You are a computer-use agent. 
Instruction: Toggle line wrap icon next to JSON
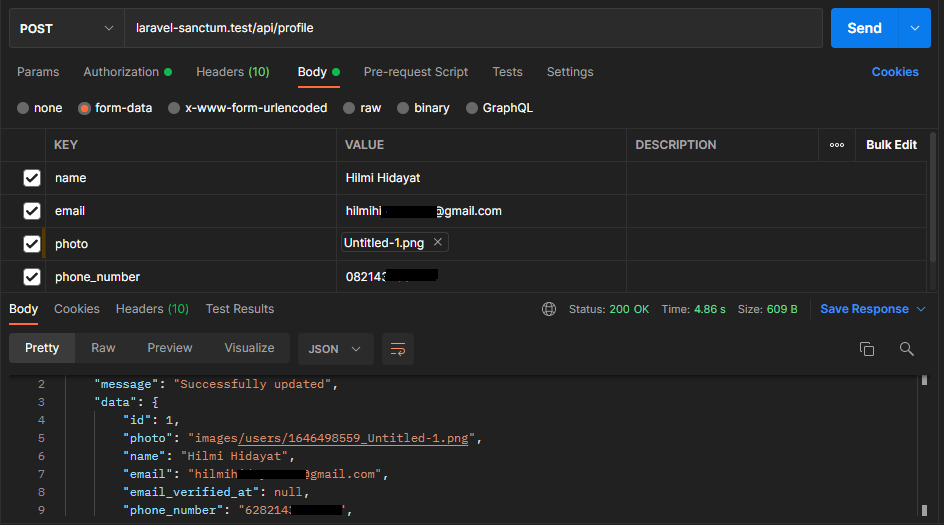[x=398, y=349]
